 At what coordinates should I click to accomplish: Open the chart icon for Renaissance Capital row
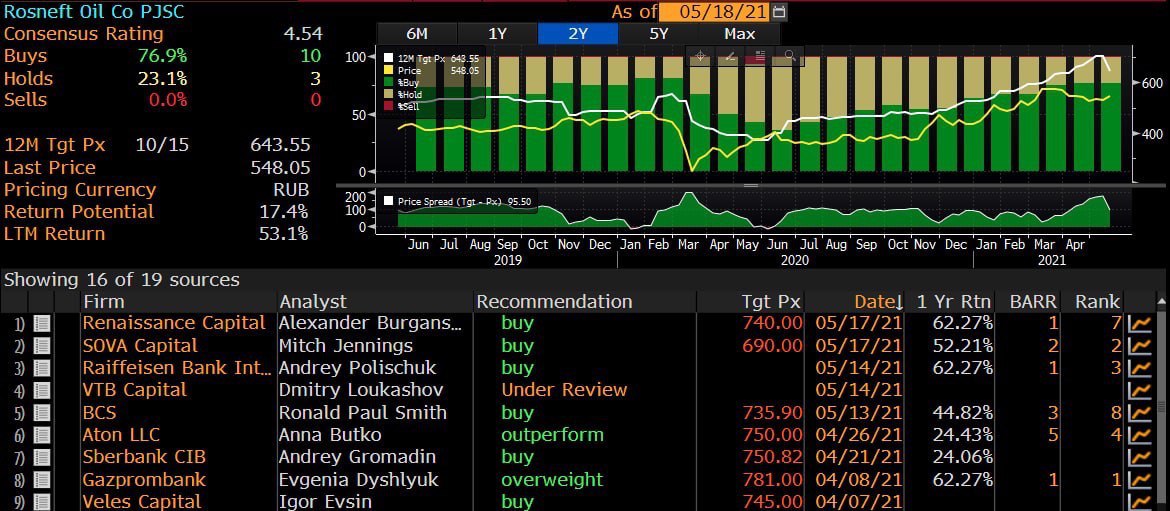pyautogui.click(x=1140, y=324)
